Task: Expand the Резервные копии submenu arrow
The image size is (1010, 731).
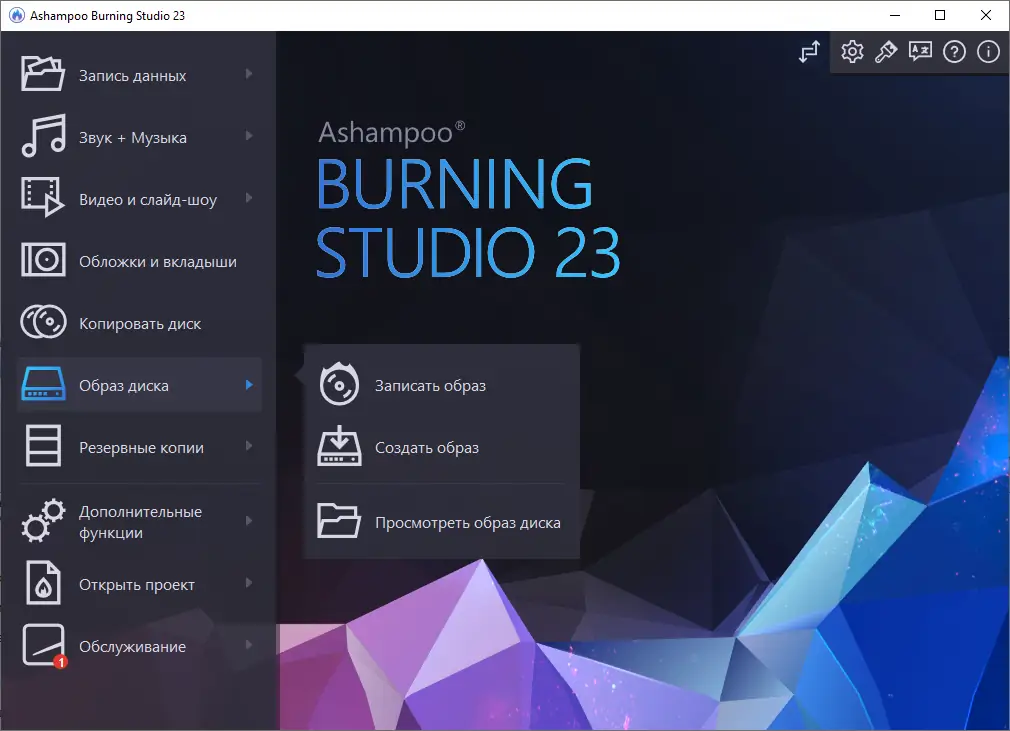Action: [251, 447]
